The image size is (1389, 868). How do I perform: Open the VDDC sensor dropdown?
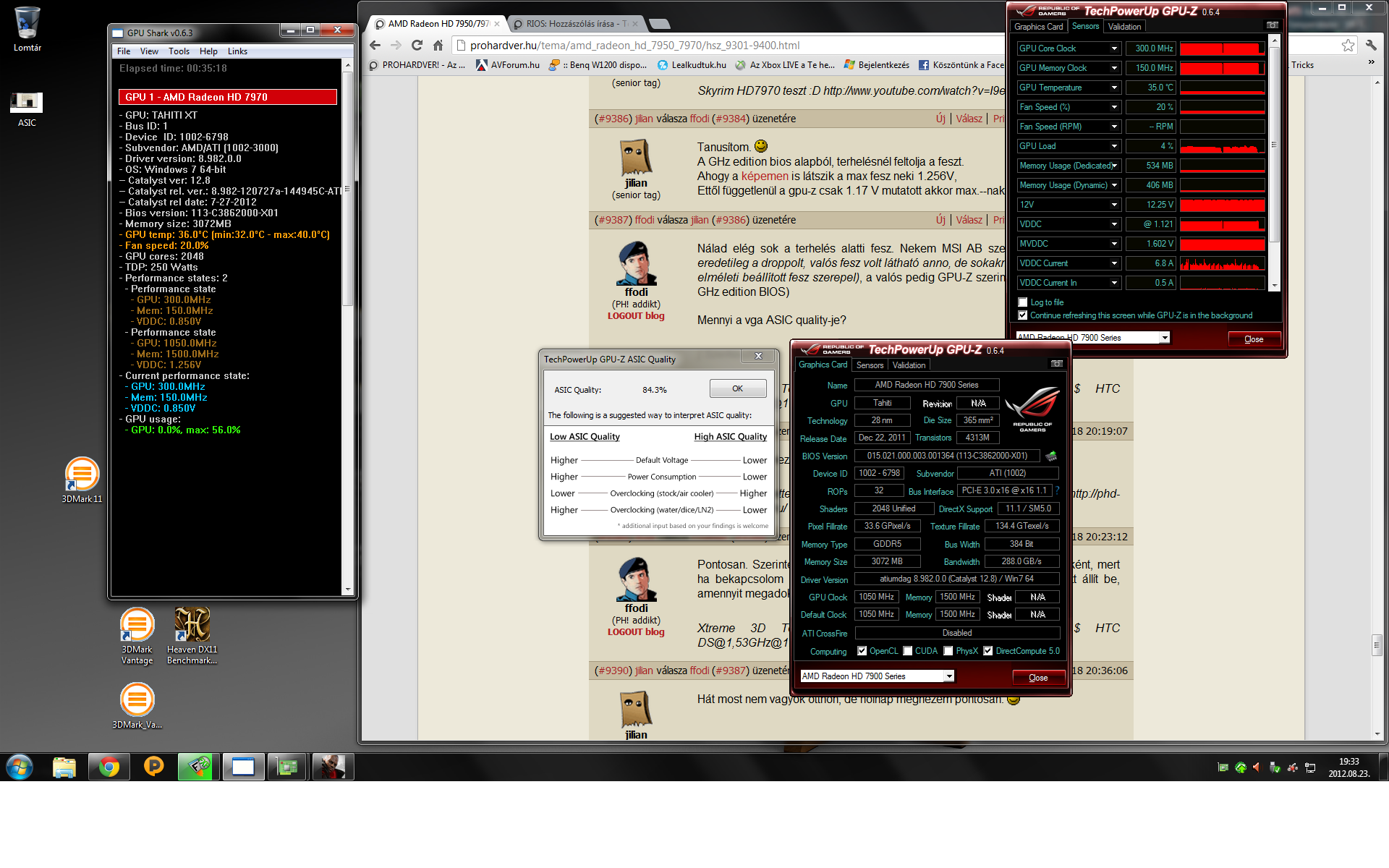pos(1113,224)
